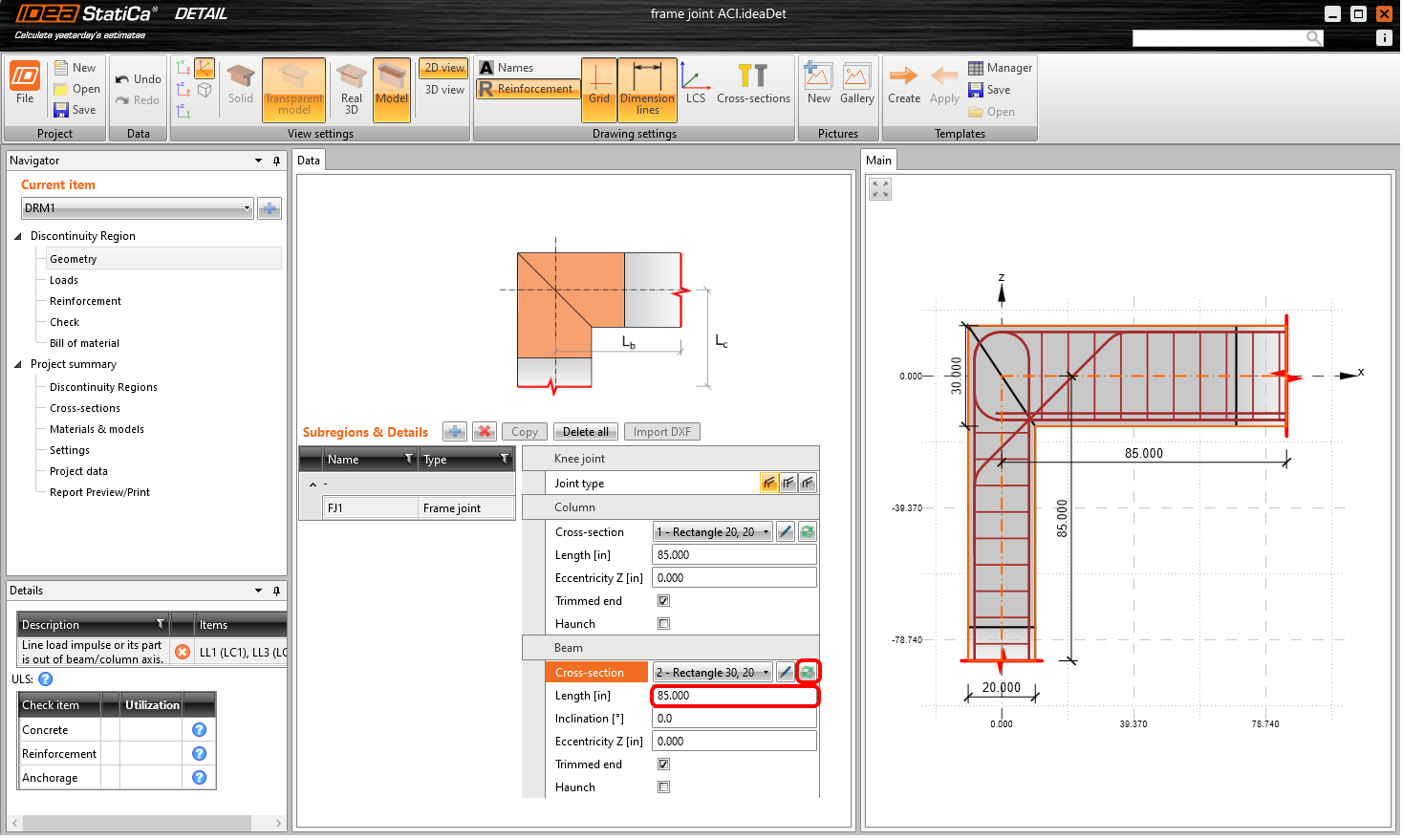Switch to the Main tab
Screen dimensions: 1403x840
(x=878, y=161)
